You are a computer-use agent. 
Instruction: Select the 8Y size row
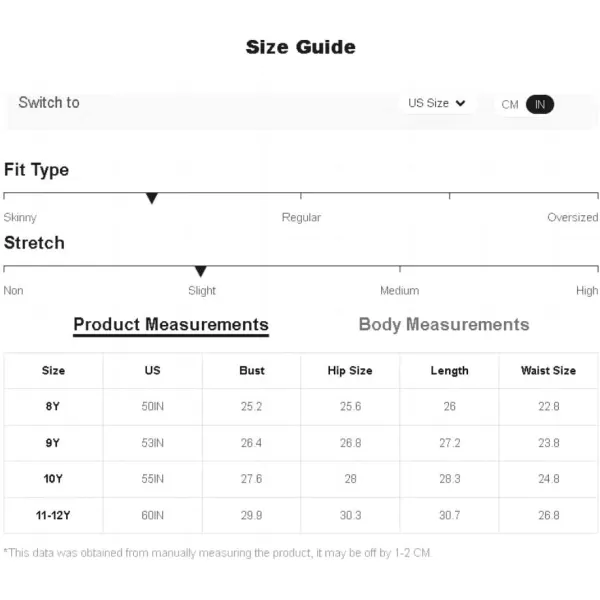tap(300, 406)
